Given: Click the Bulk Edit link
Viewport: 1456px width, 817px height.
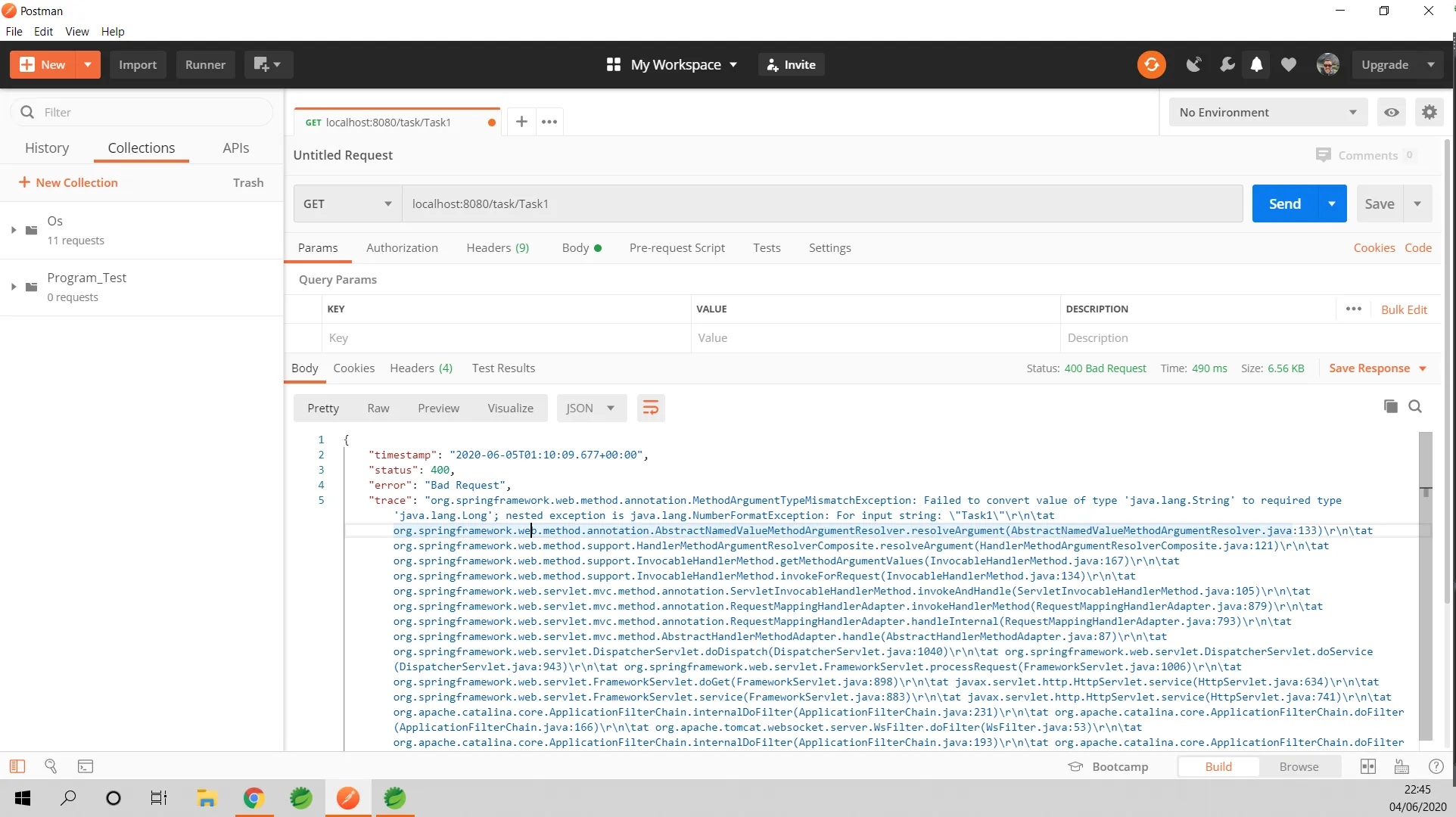Looking at the screenshot, I should [x=1404, y=309].
